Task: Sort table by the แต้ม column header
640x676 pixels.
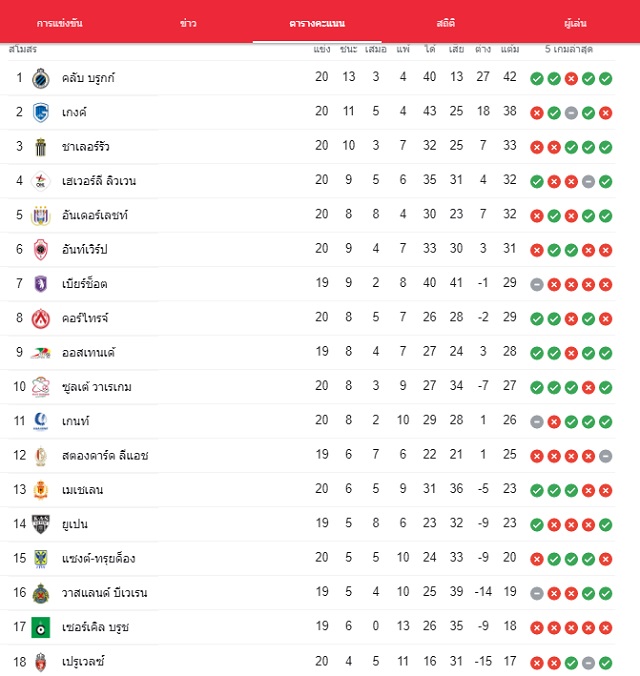Action: click(x=510, y=49)
